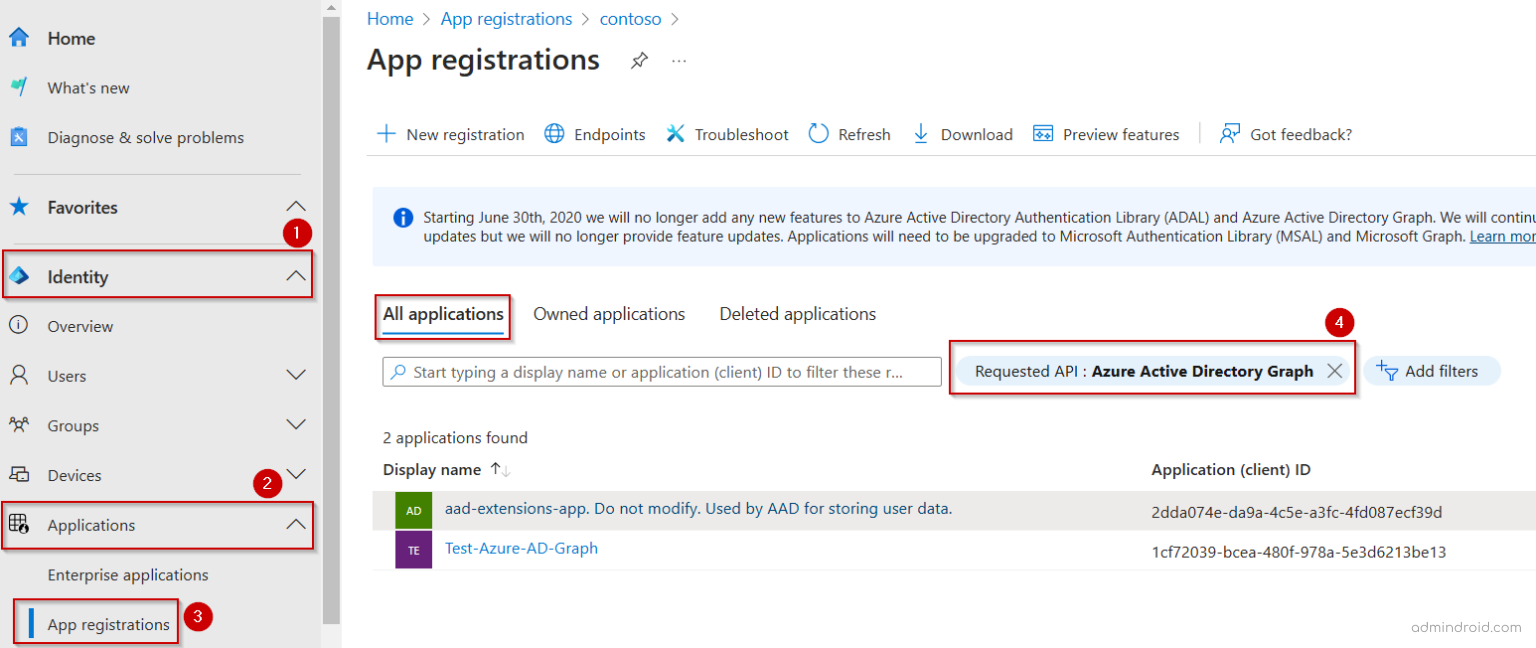
Task: Click the sidebar vertical scrollbar
Action: click(x=331, y=320)
